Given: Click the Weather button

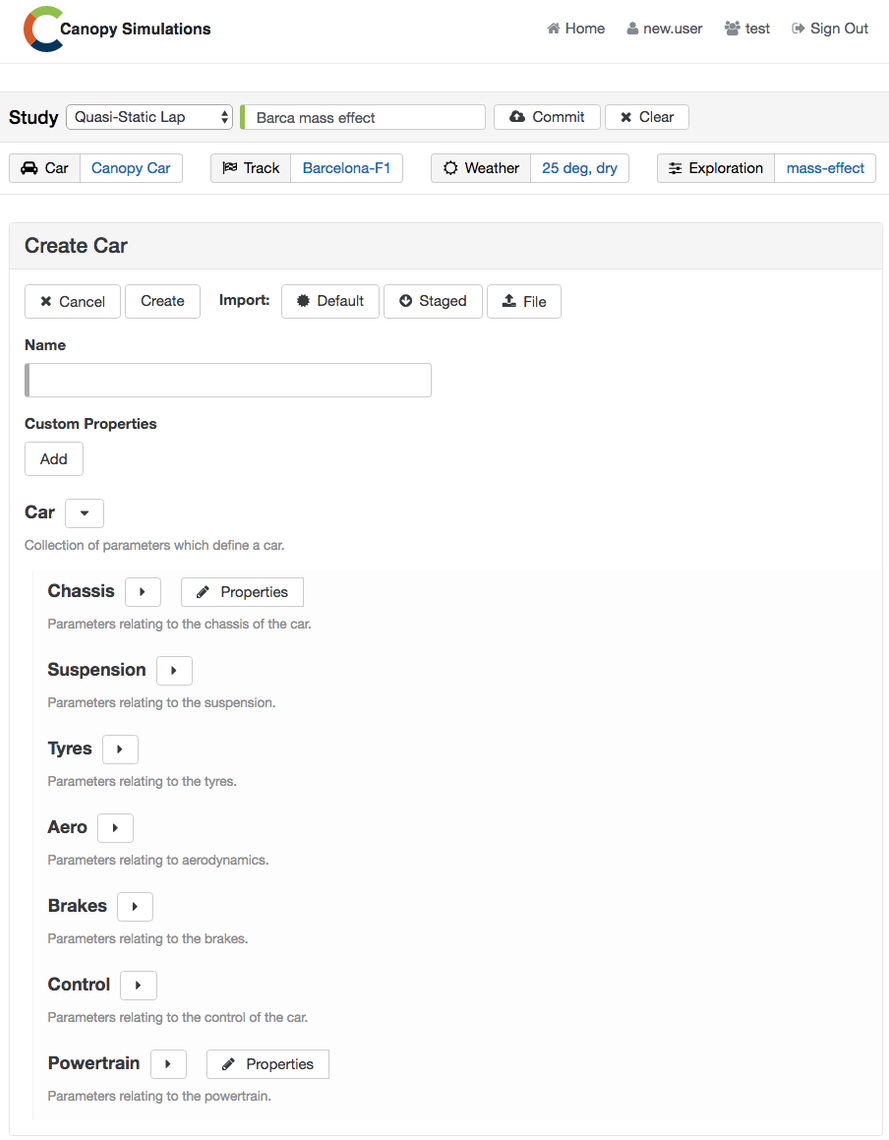Looking at the screenshot, I should tap(481, 168).
